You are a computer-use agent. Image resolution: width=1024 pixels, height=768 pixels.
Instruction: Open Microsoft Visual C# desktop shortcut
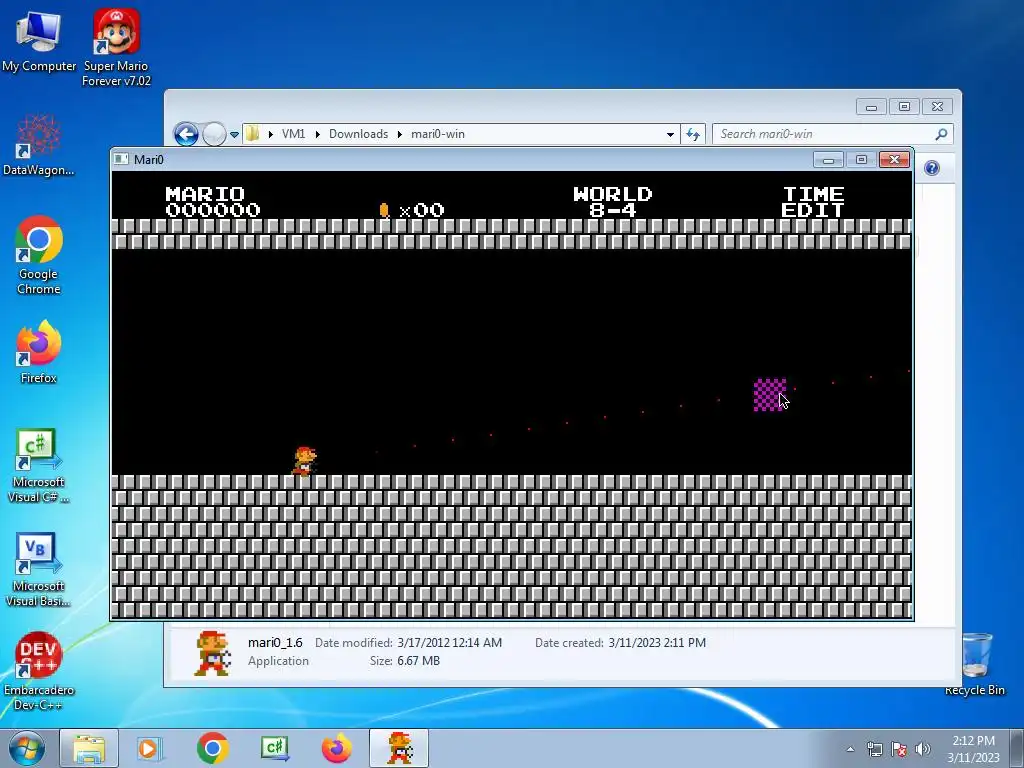39,466
